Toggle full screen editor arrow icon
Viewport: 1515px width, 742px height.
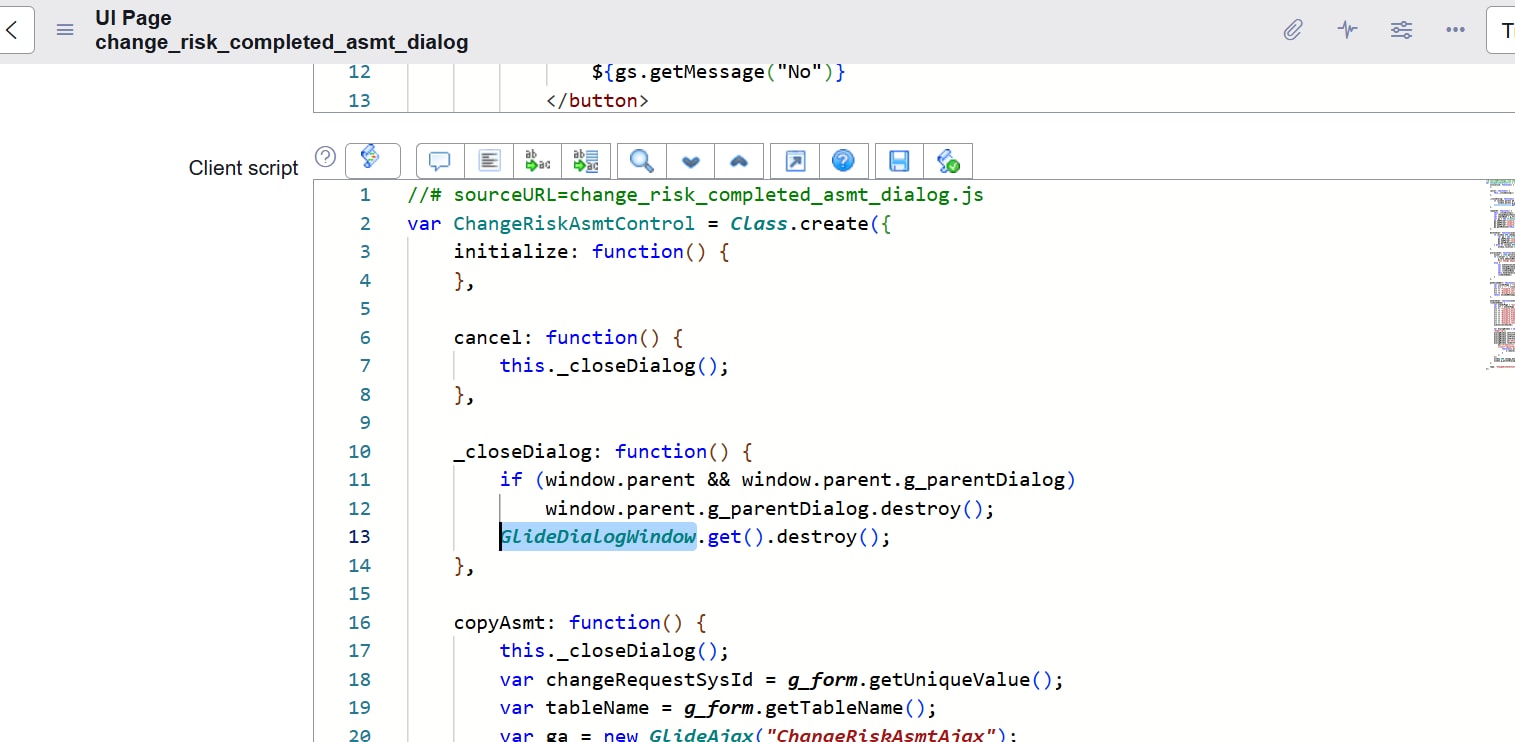tap(795, 160)
